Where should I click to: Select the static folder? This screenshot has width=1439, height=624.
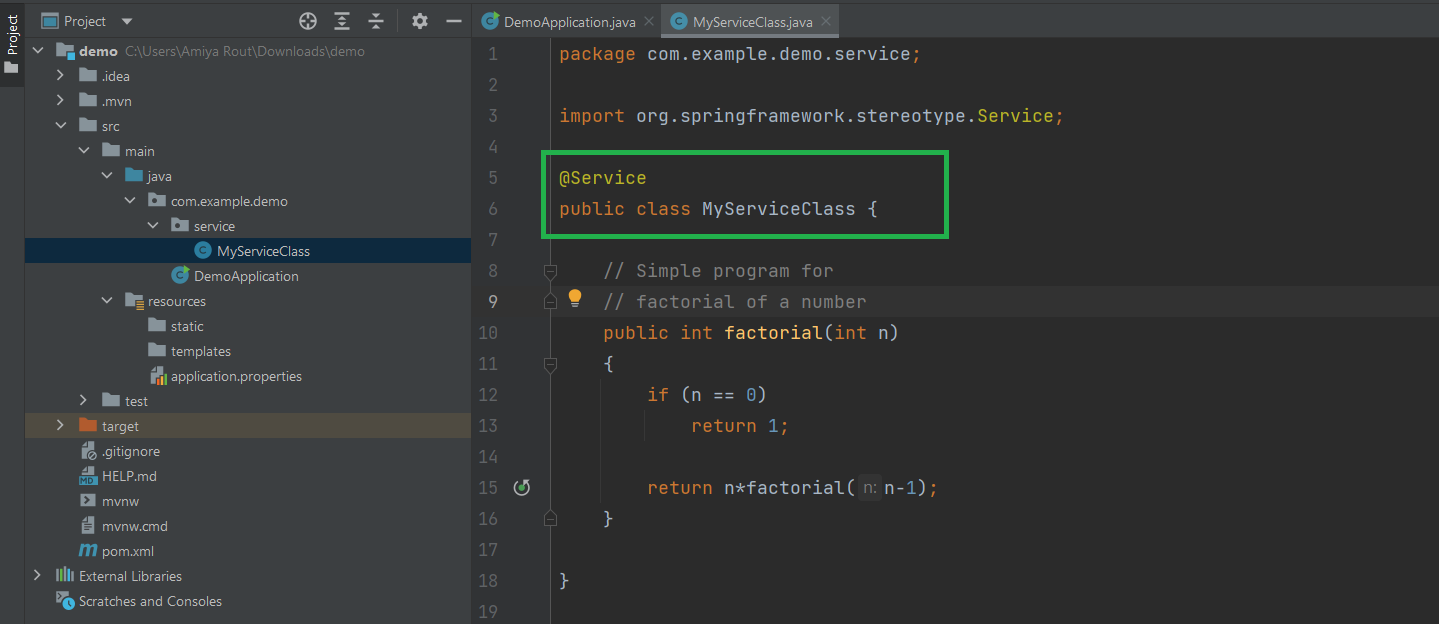point(187,326)
